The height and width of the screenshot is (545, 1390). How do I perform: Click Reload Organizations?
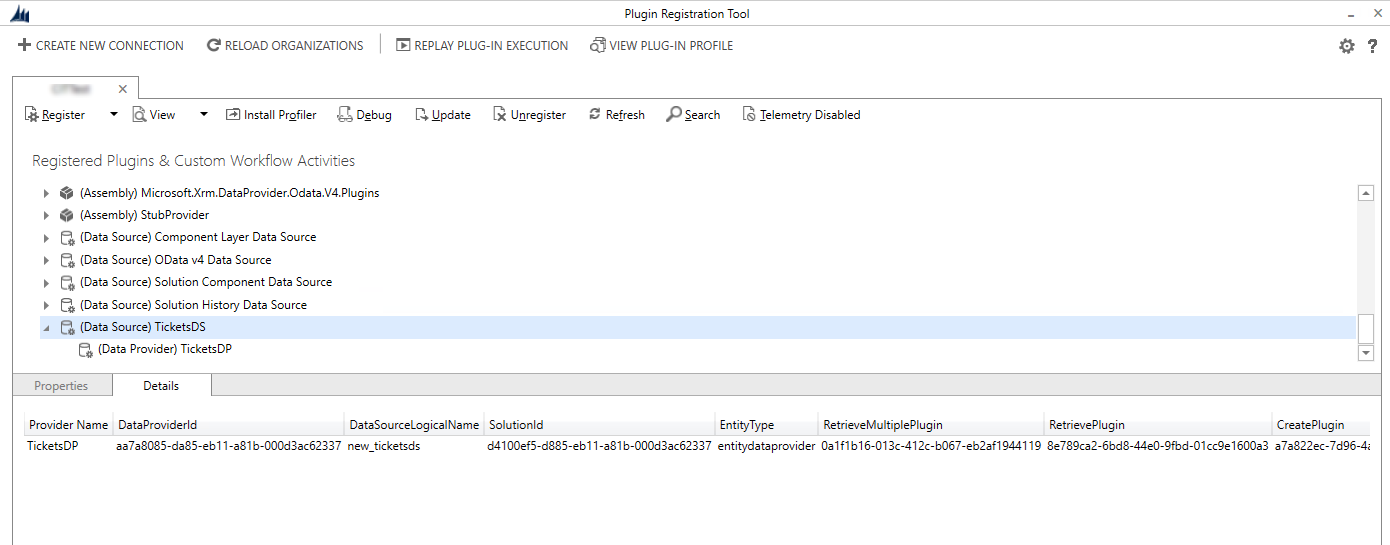pos(285,45)
